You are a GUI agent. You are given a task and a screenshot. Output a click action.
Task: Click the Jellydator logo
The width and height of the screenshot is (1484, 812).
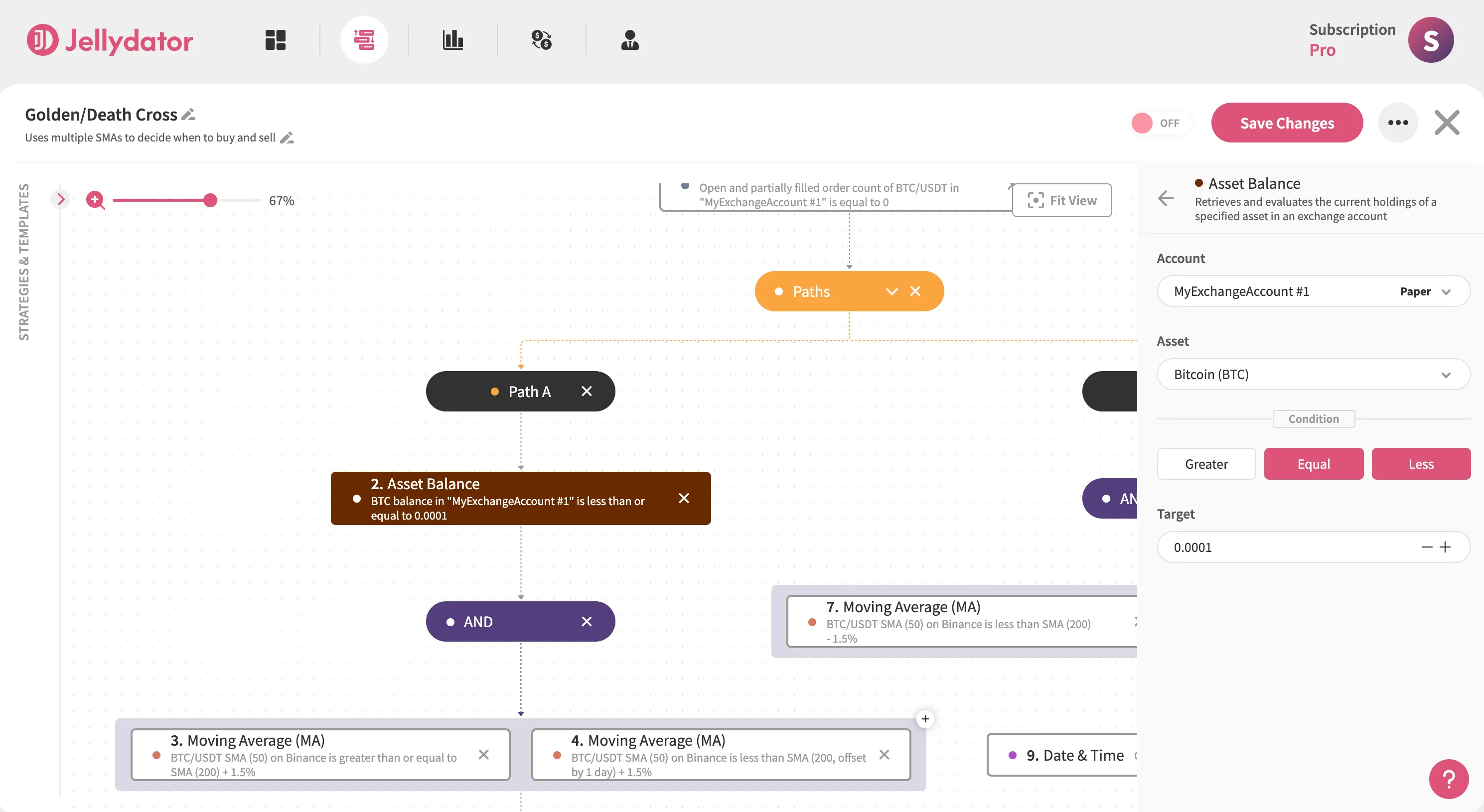click(x=110, y=40)
